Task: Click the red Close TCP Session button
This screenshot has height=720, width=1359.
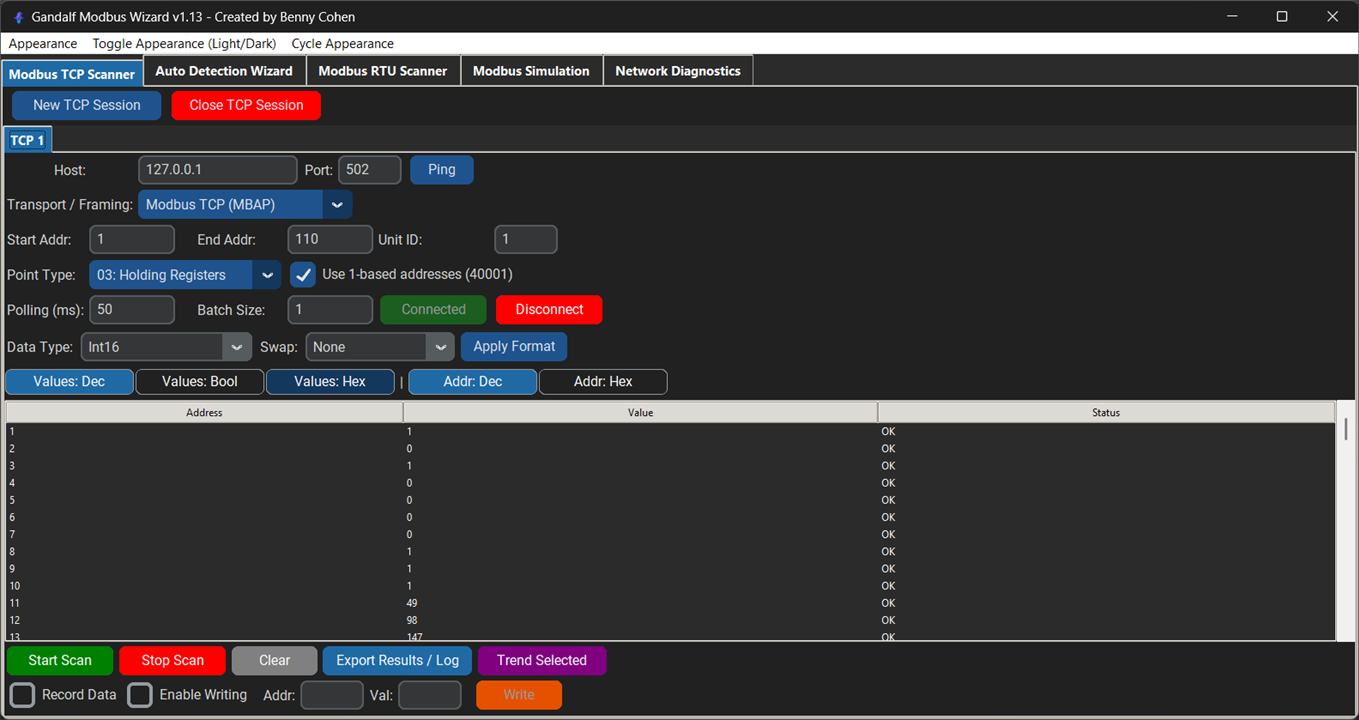Action: (x=246, y=105)
